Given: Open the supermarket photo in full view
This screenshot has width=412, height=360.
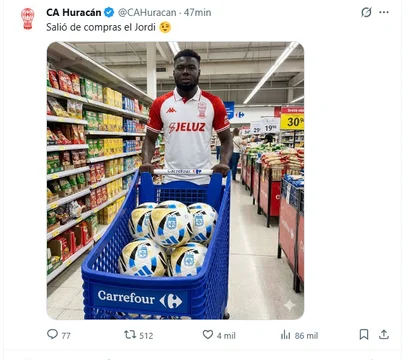Looking at the screenshot, I should [175, 180].
